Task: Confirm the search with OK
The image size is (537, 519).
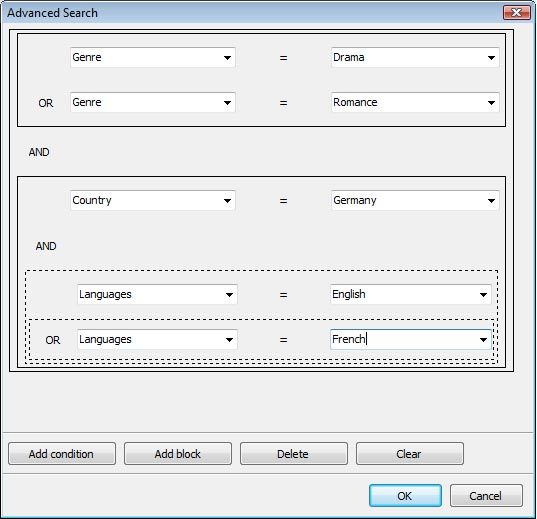Action: coord(405,496)
